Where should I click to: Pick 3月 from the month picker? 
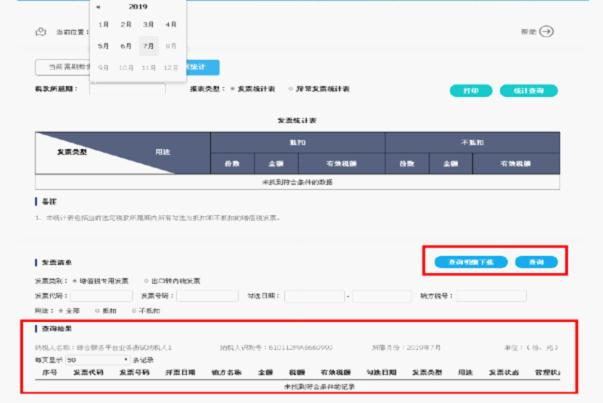tap(148, 24)
